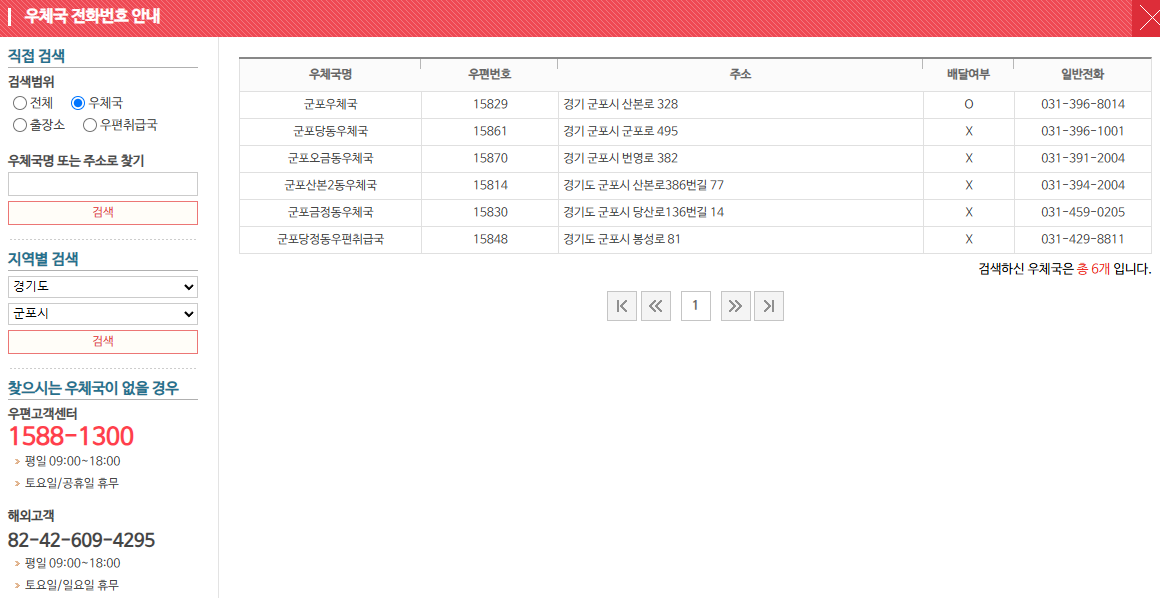This screenshot has height=598, width=1160.
Task: Select the 군포금정동우체국 row name
Action: coord(331,212)
